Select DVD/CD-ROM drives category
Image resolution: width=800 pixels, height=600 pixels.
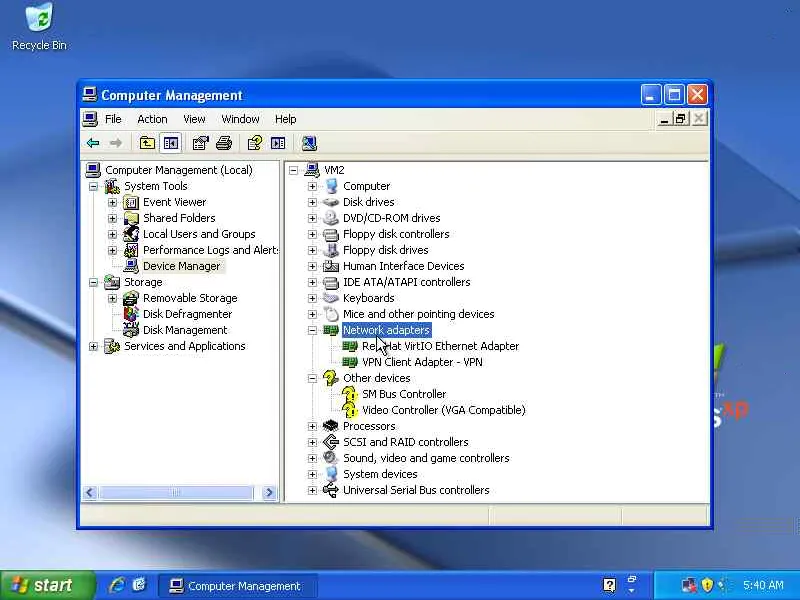391,218
